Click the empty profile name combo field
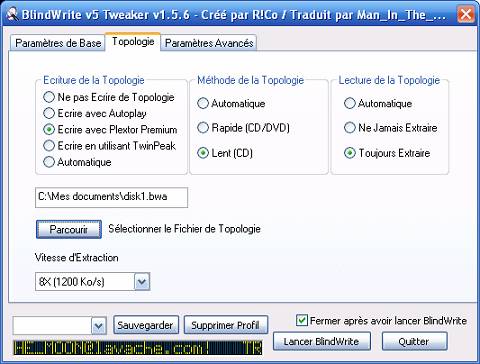 (x=52, y=325)
